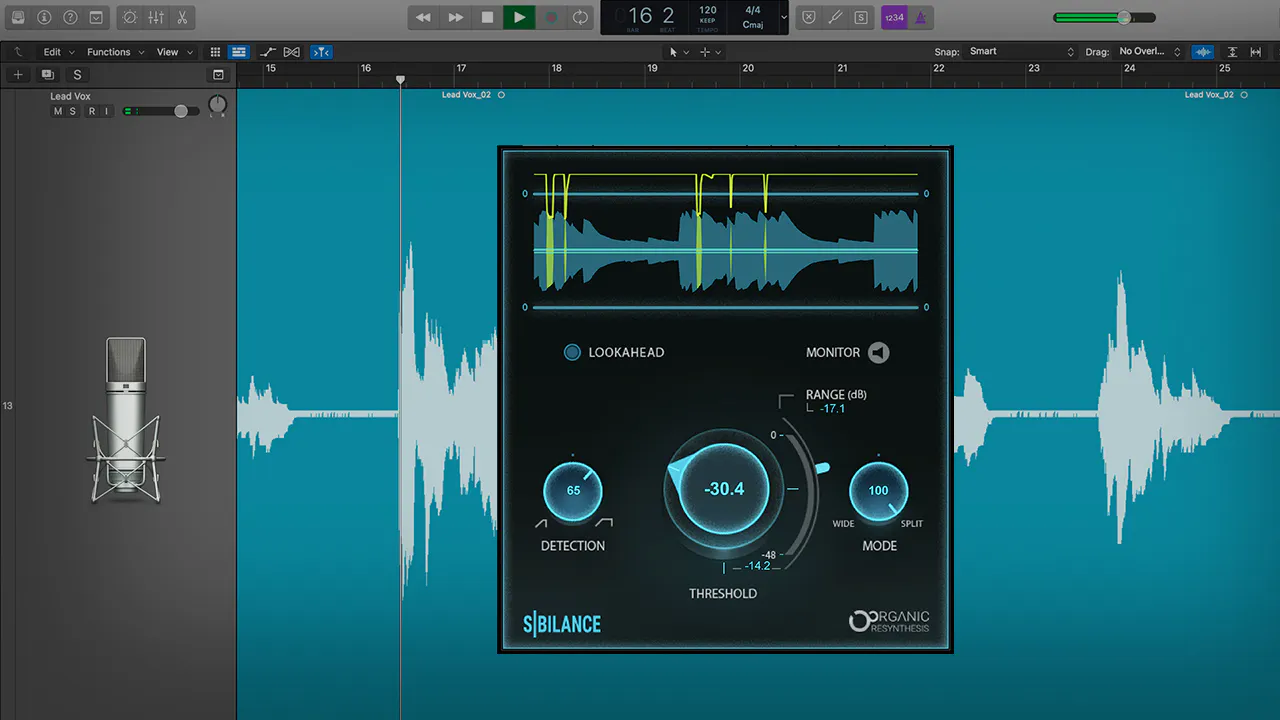Select the Lead Vox track name
1280x720 pixels.
tap(71, 97)
